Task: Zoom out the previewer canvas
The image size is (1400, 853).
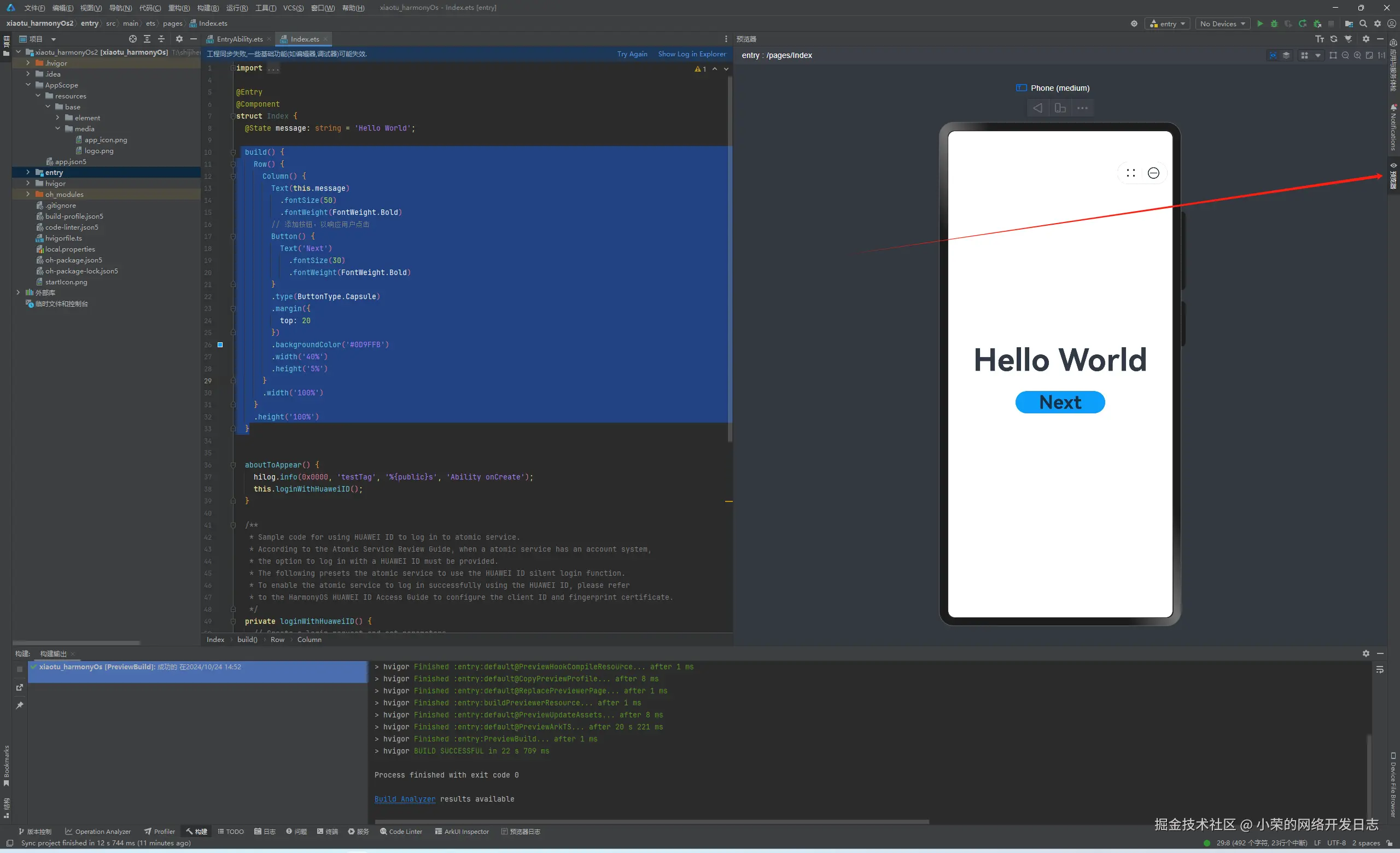Action: tap(1345, 55)
